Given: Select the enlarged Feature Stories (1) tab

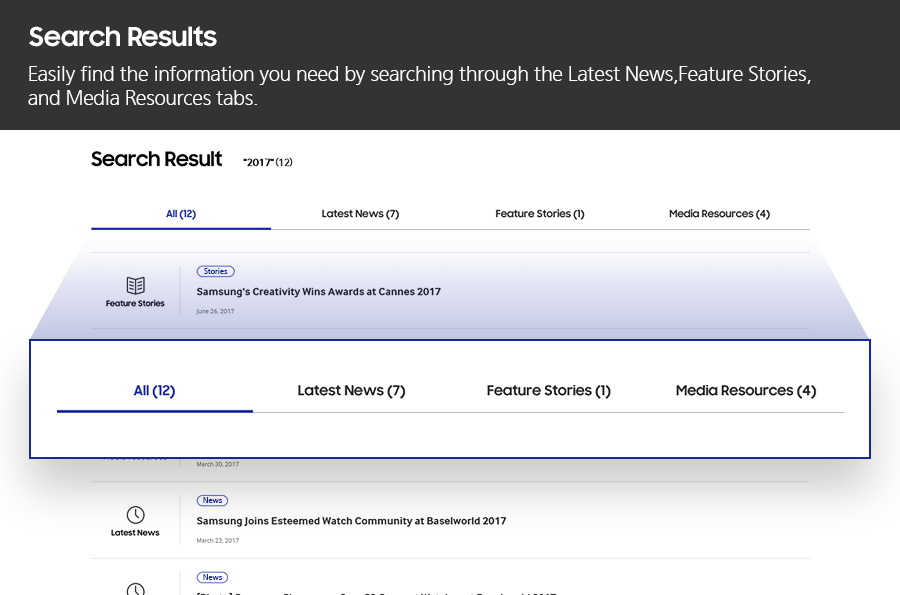Looking at the screenshot, I should [548, 391].
